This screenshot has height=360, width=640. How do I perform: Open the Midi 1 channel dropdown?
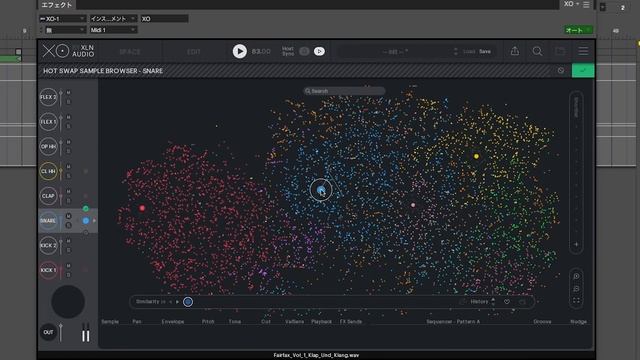[113, 30]
